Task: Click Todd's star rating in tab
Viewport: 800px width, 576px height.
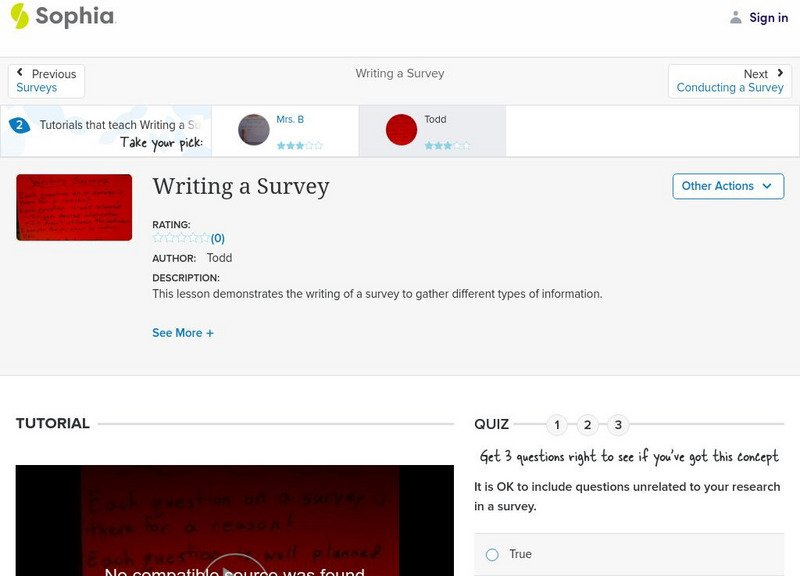Action: click(x=447, y=146)
